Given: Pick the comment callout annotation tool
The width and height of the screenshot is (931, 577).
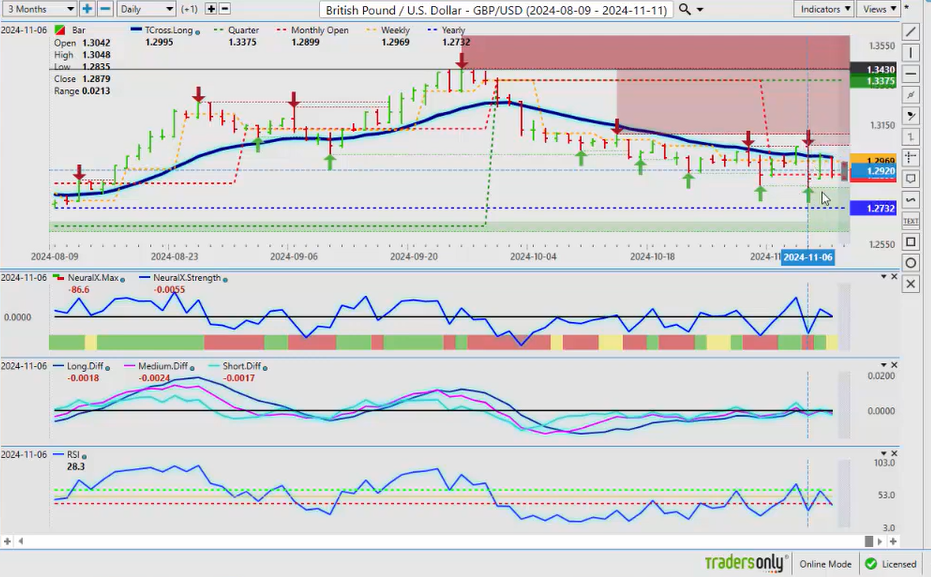Looking at the screenshot, I should pos(911,179).
